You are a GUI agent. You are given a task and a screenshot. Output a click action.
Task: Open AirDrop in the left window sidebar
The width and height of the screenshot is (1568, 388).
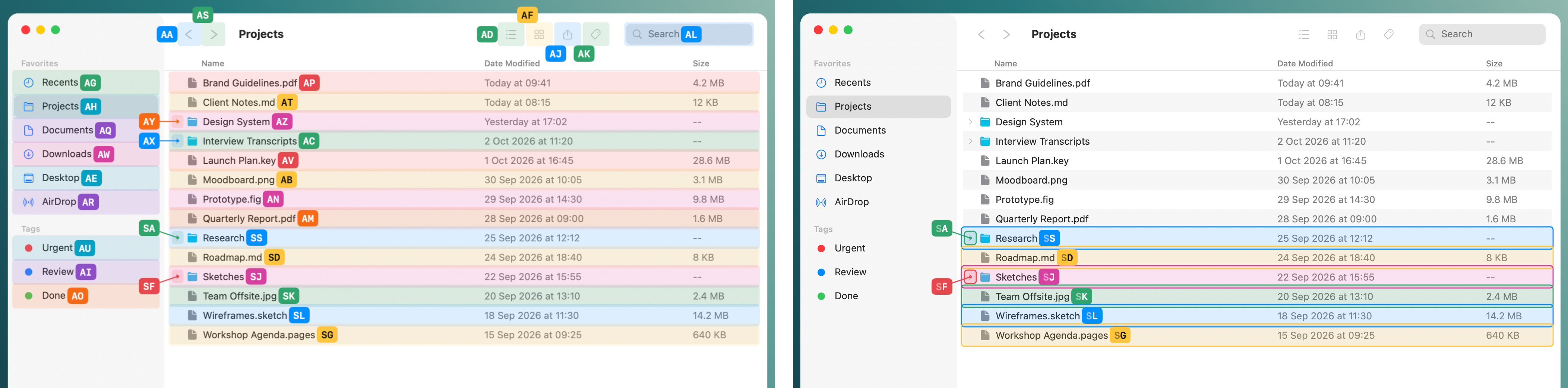pyautogui.click(x=86, y=201)
